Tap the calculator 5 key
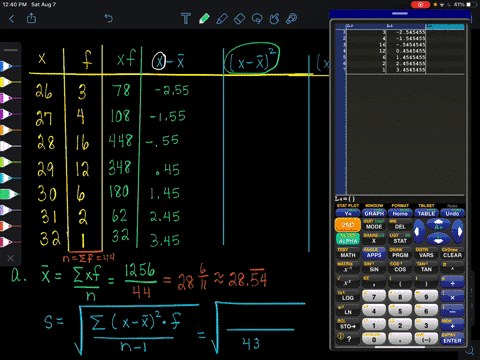Image resolution: width=480 pixels, height=360 pixels. [400, 310]
